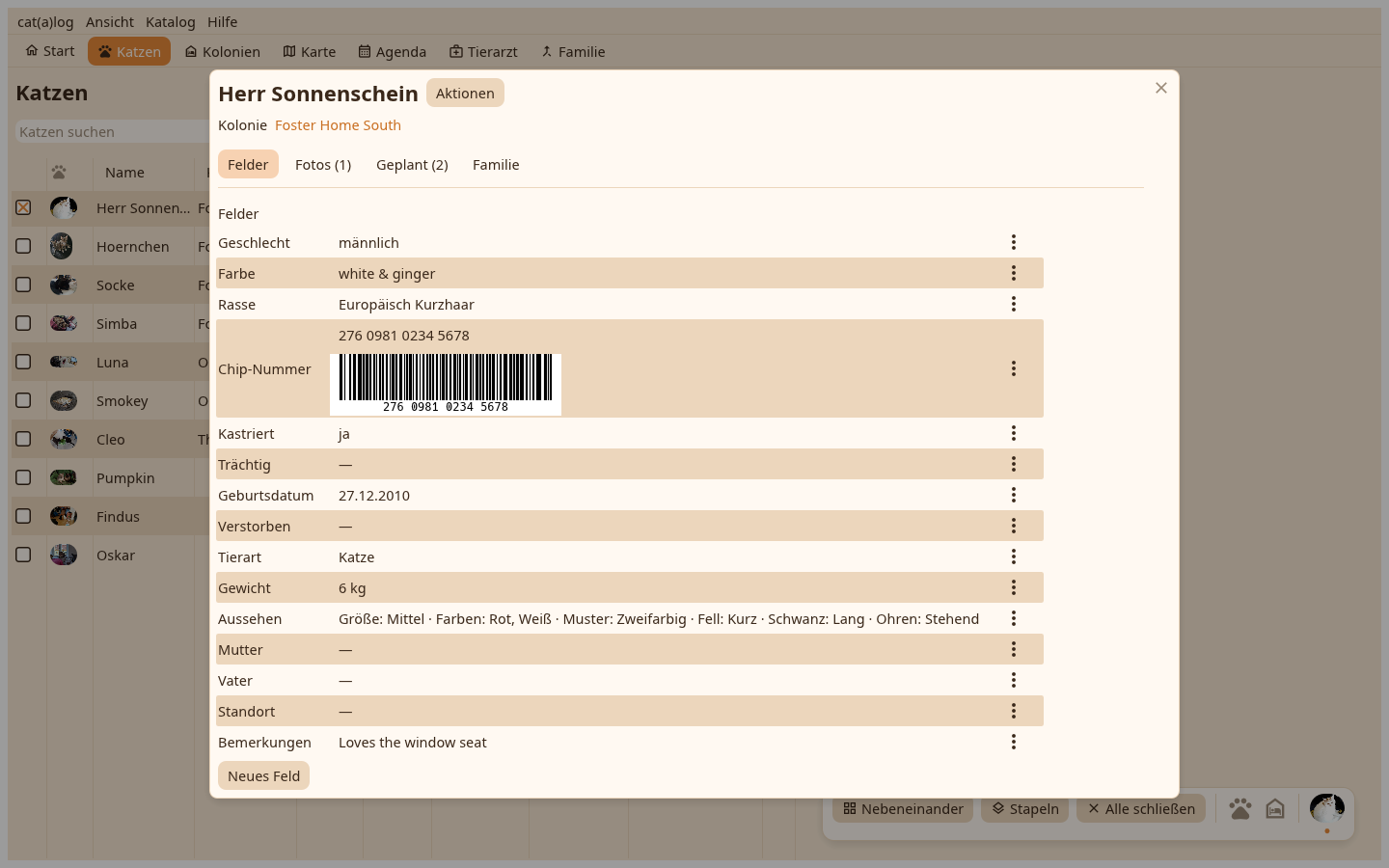Go to the Kolonien view
This screenshot has height=868, width=1389.
[x=223, y=51]
